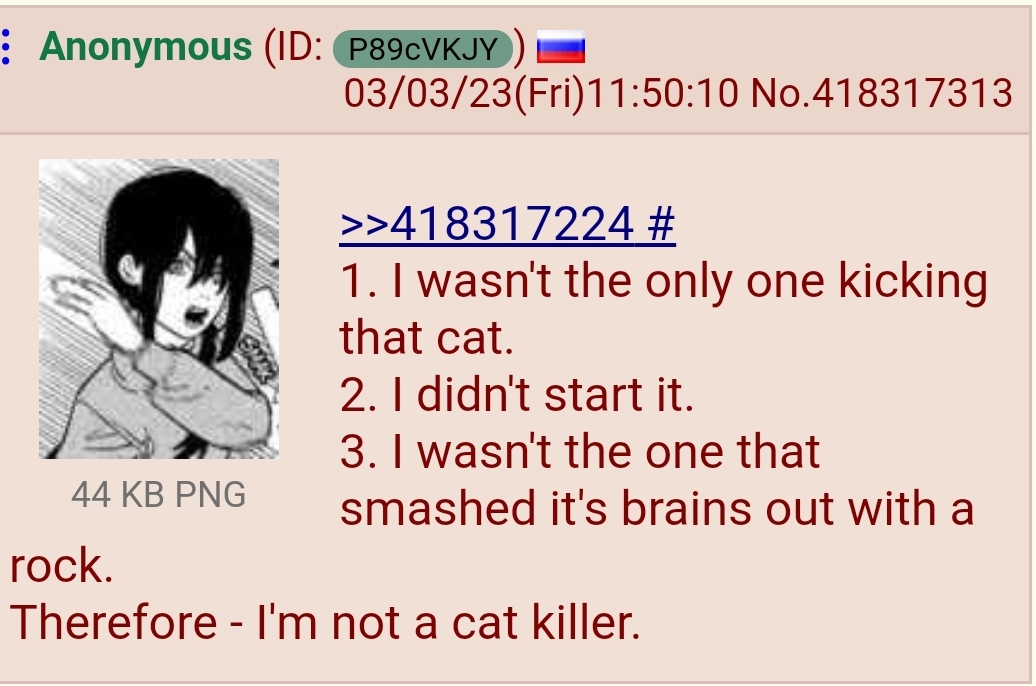Open the post menu three-dot icon
Image resolution: width=1036 pixels, height=686 pixels.
tap(6, 47)
